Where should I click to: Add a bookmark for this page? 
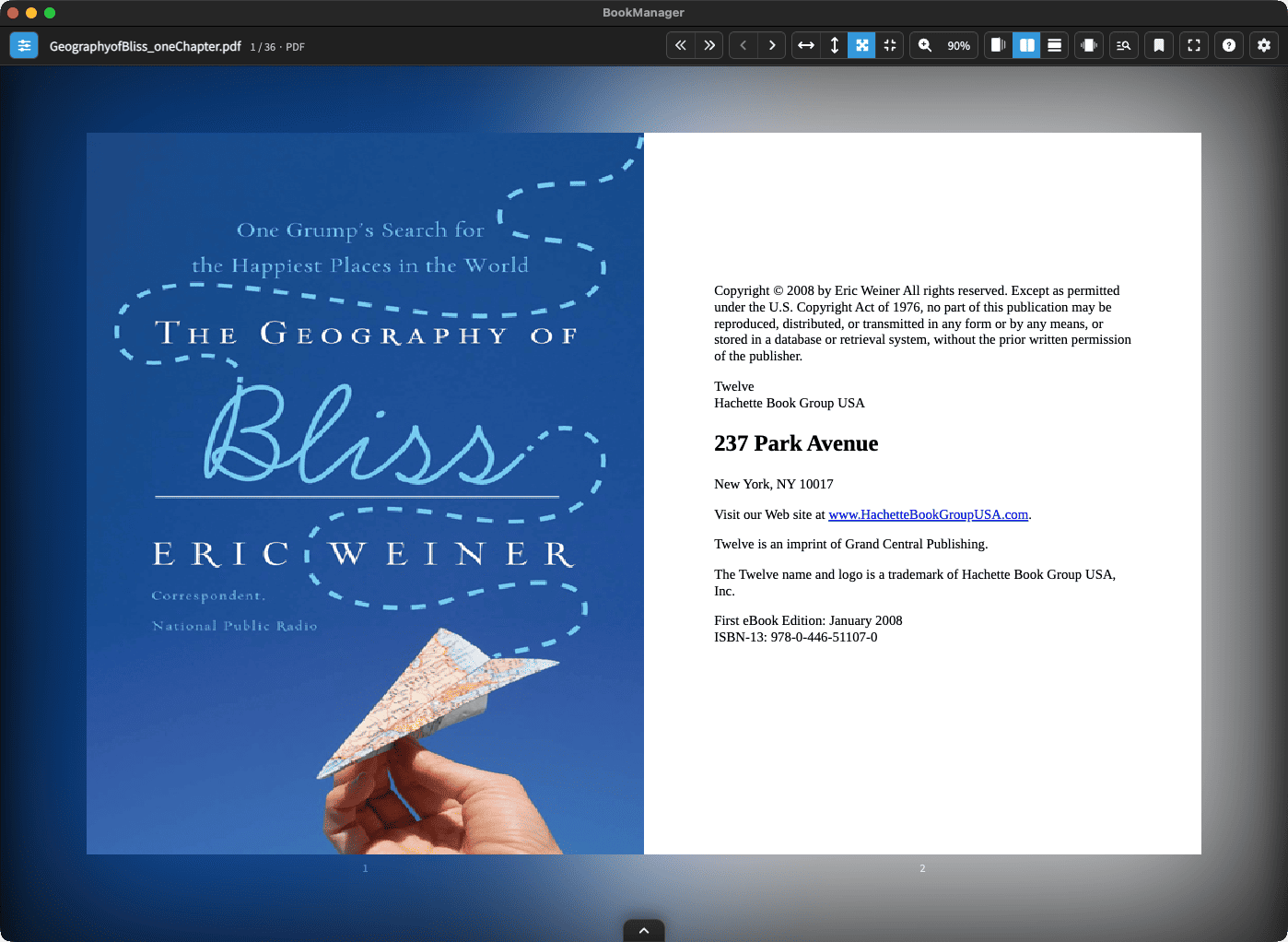pos(1159,45)
